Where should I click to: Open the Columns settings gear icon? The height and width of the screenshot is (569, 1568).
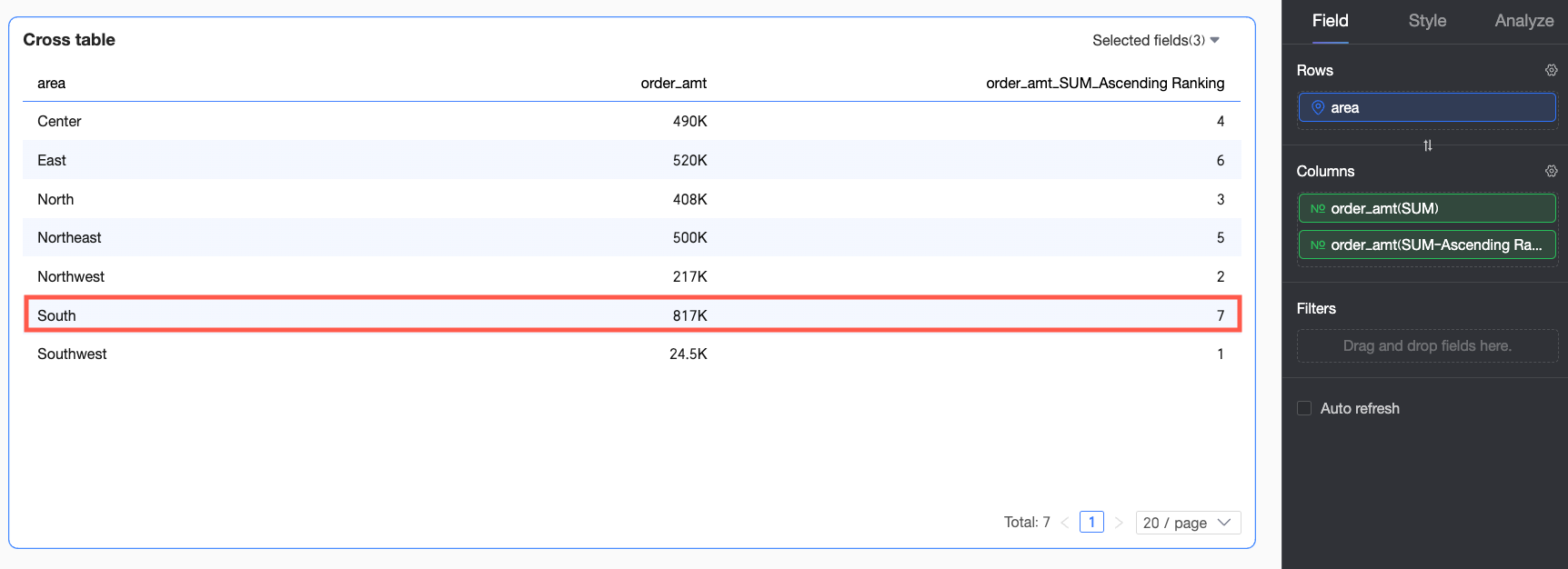tap(1551, 171)
